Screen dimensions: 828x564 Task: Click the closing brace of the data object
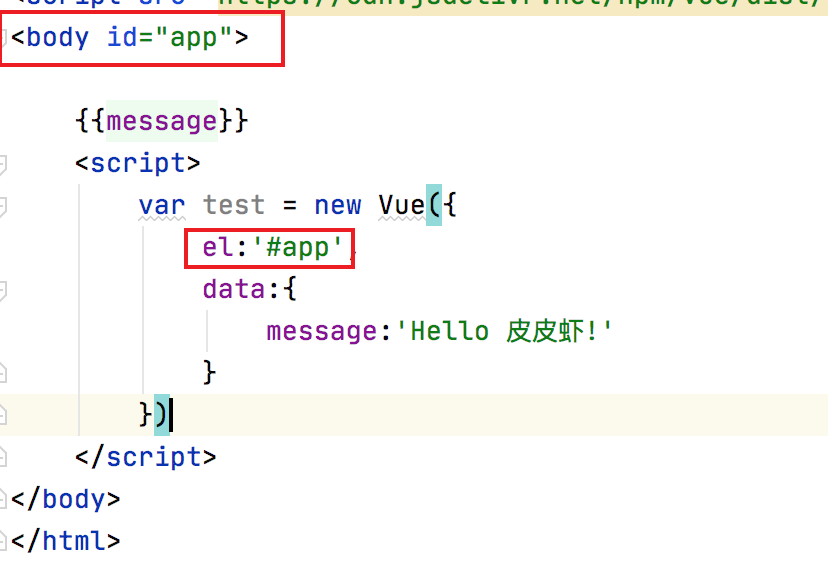pos(209,373)
